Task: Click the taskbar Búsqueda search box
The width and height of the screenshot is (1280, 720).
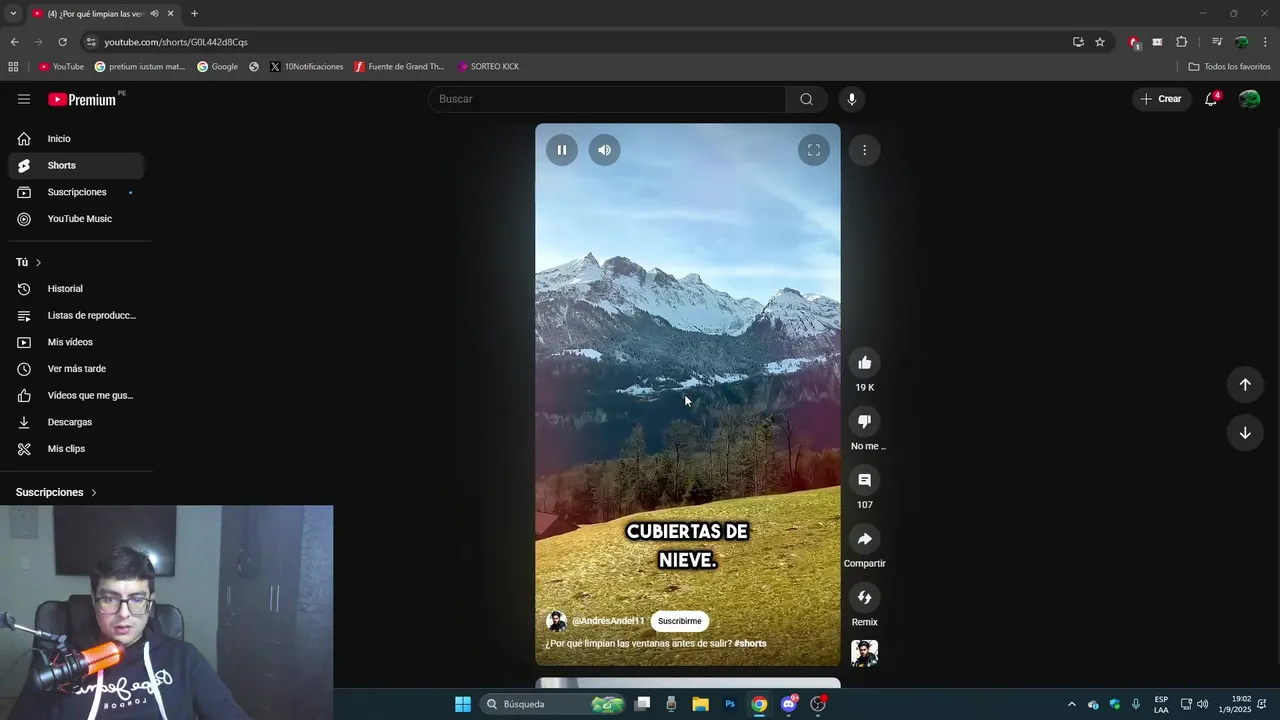Action: (554, 704)
